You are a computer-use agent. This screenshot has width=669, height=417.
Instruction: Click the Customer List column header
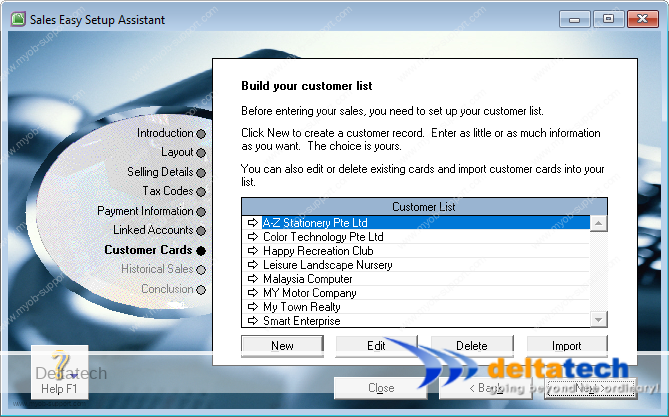click(x=424, y=207)
